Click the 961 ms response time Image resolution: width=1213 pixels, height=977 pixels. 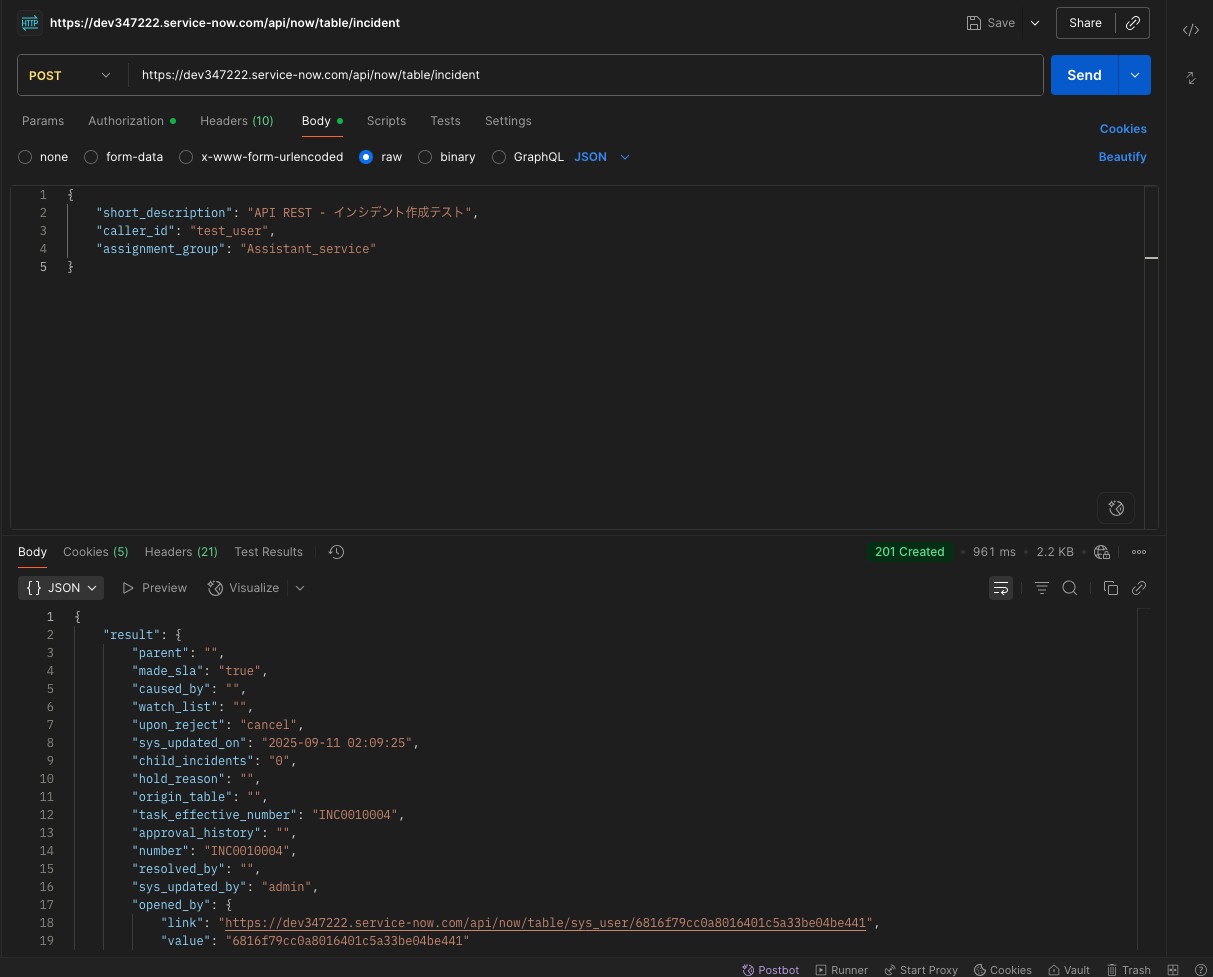(993, 552)
